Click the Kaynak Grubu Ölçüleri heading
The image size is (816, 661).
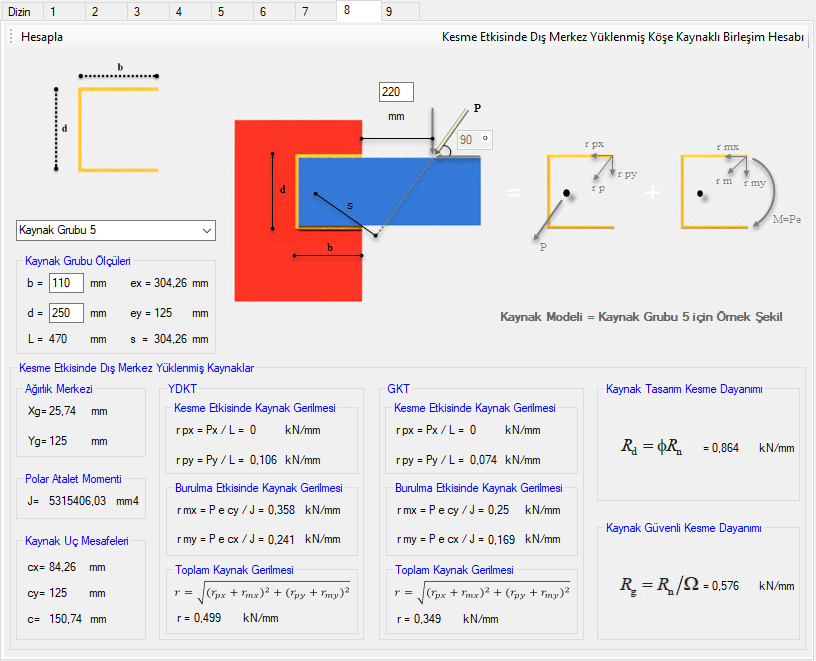pyautogui.click(x=78, y=261)
